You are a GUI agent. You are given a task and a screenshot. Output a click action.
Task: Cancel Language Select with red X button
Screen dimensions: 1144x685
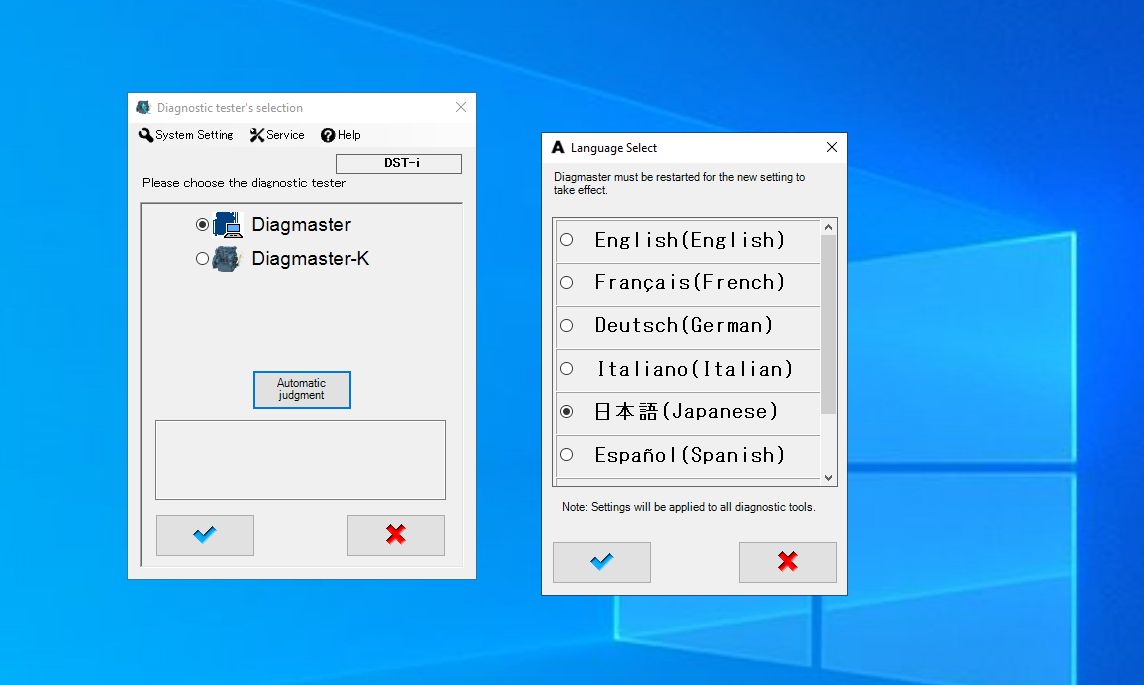[788, 562]
